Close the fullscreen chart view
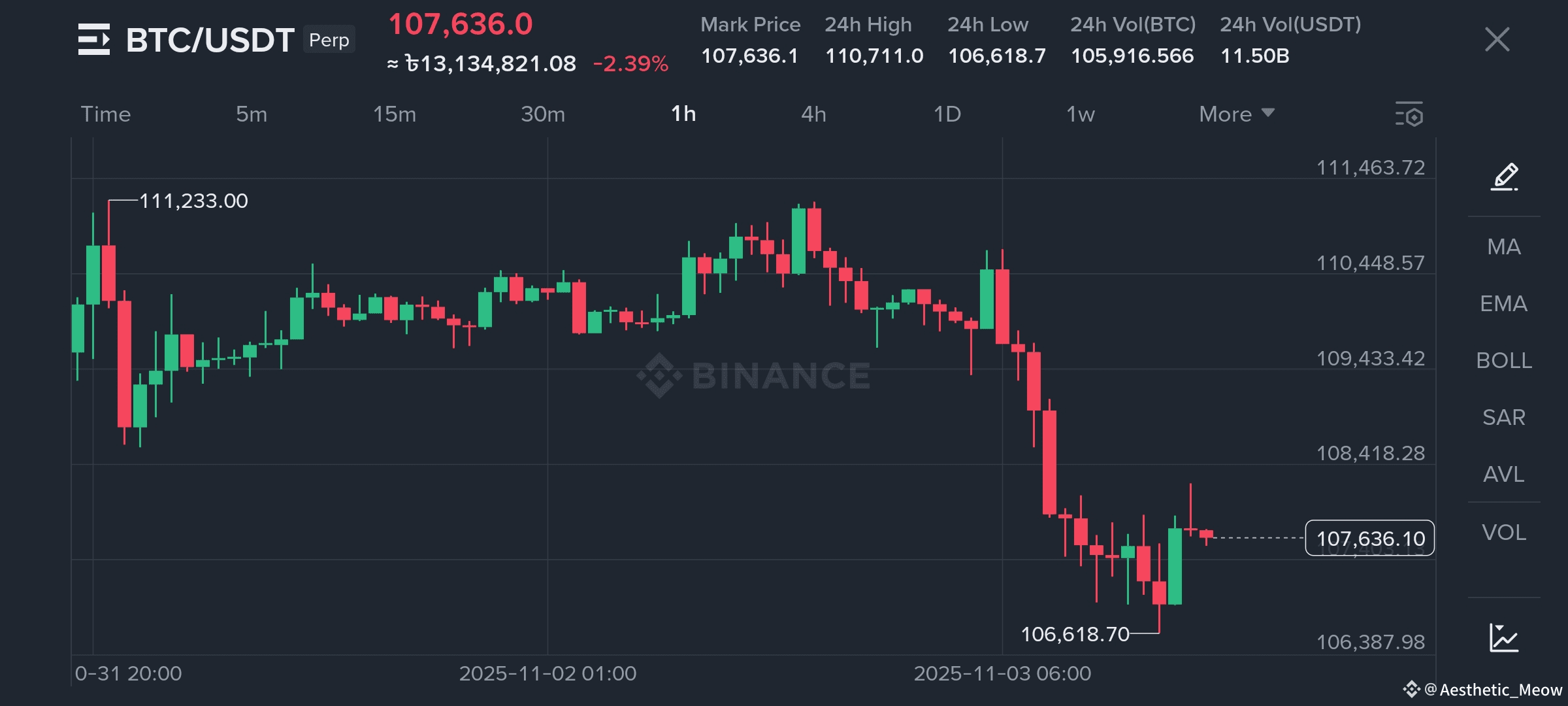 [x=1497, y=39]
